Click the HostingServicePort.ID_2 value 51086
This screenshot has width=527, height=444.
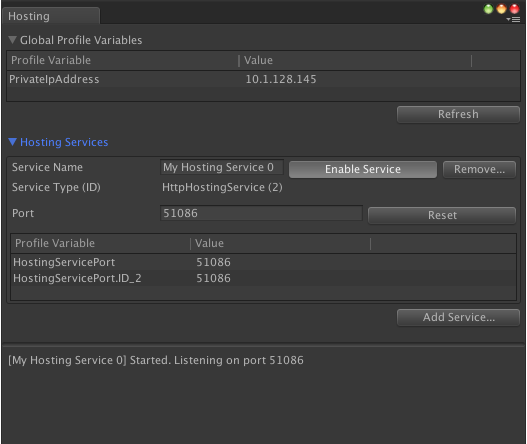(x=213, y=278)
